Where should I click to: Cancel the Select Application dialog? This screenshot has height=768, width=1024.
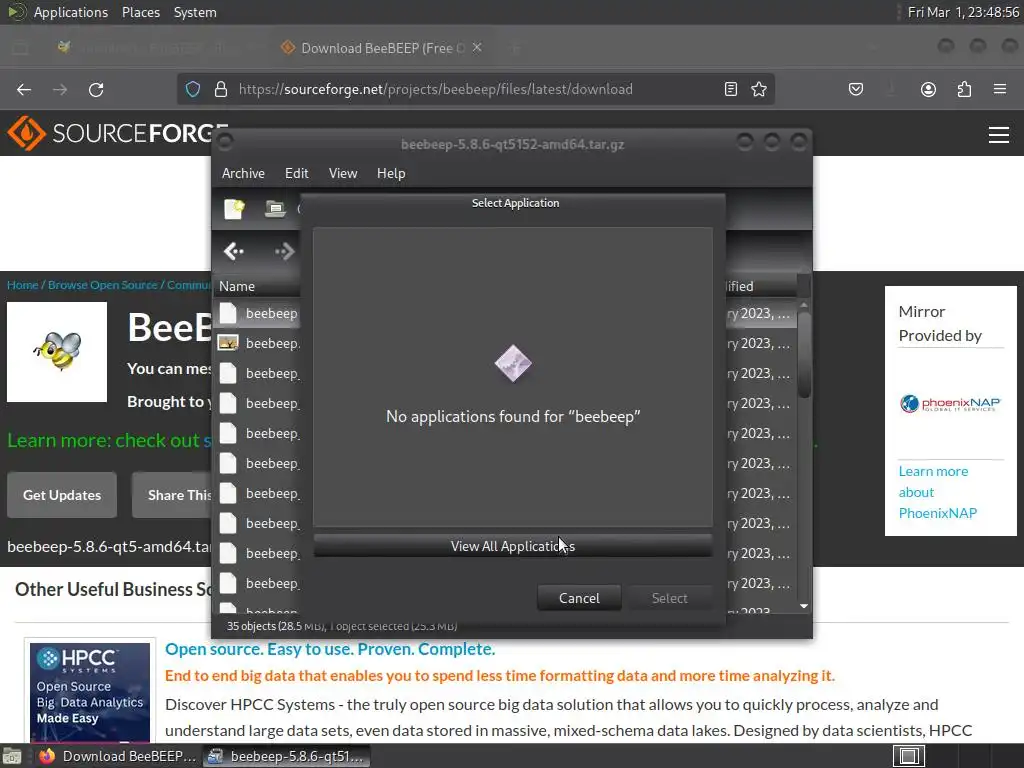[579, 598]
